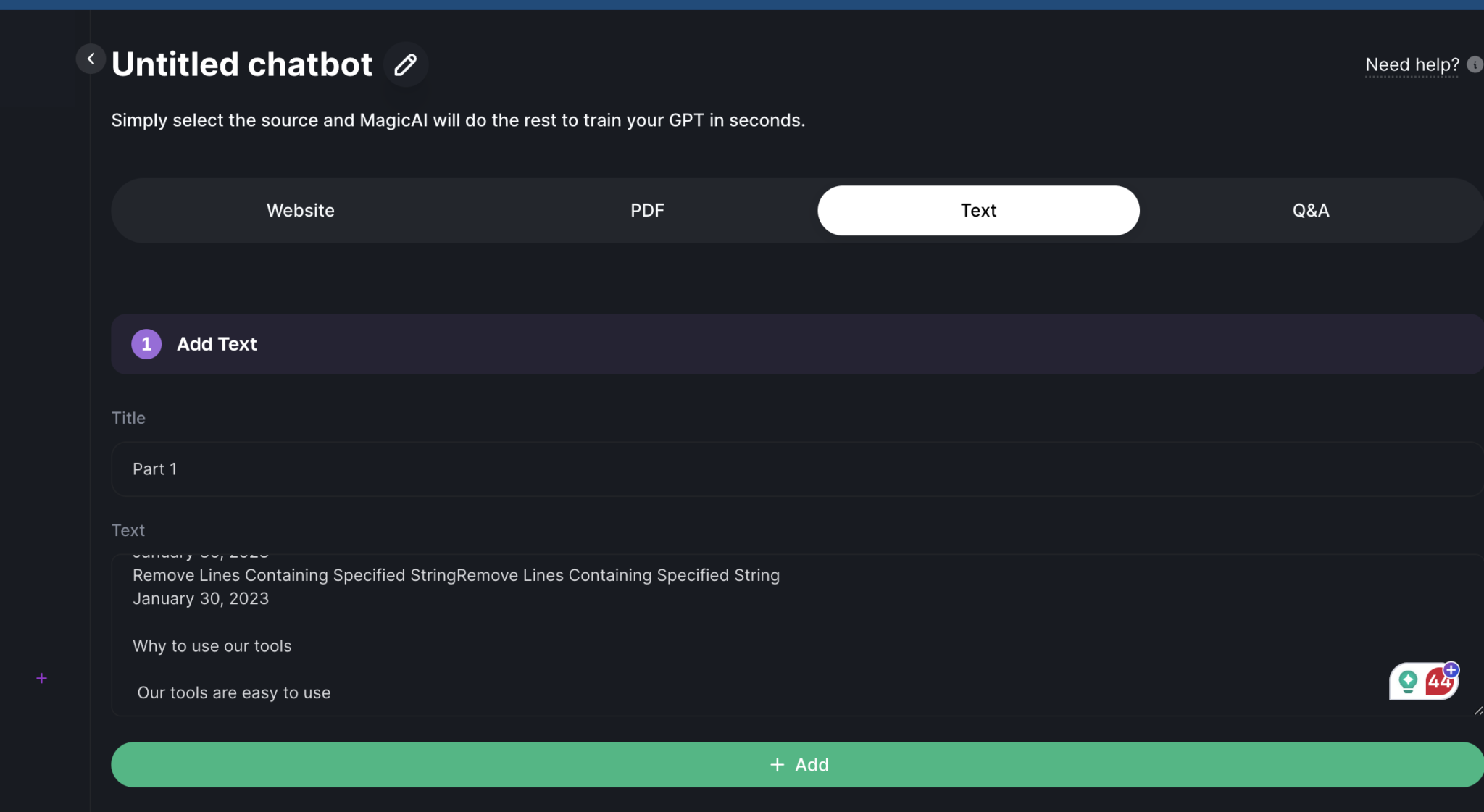Open the red 44 suggestions badge
Screen dimensions: 1484x812
(x=1438, y=683)
